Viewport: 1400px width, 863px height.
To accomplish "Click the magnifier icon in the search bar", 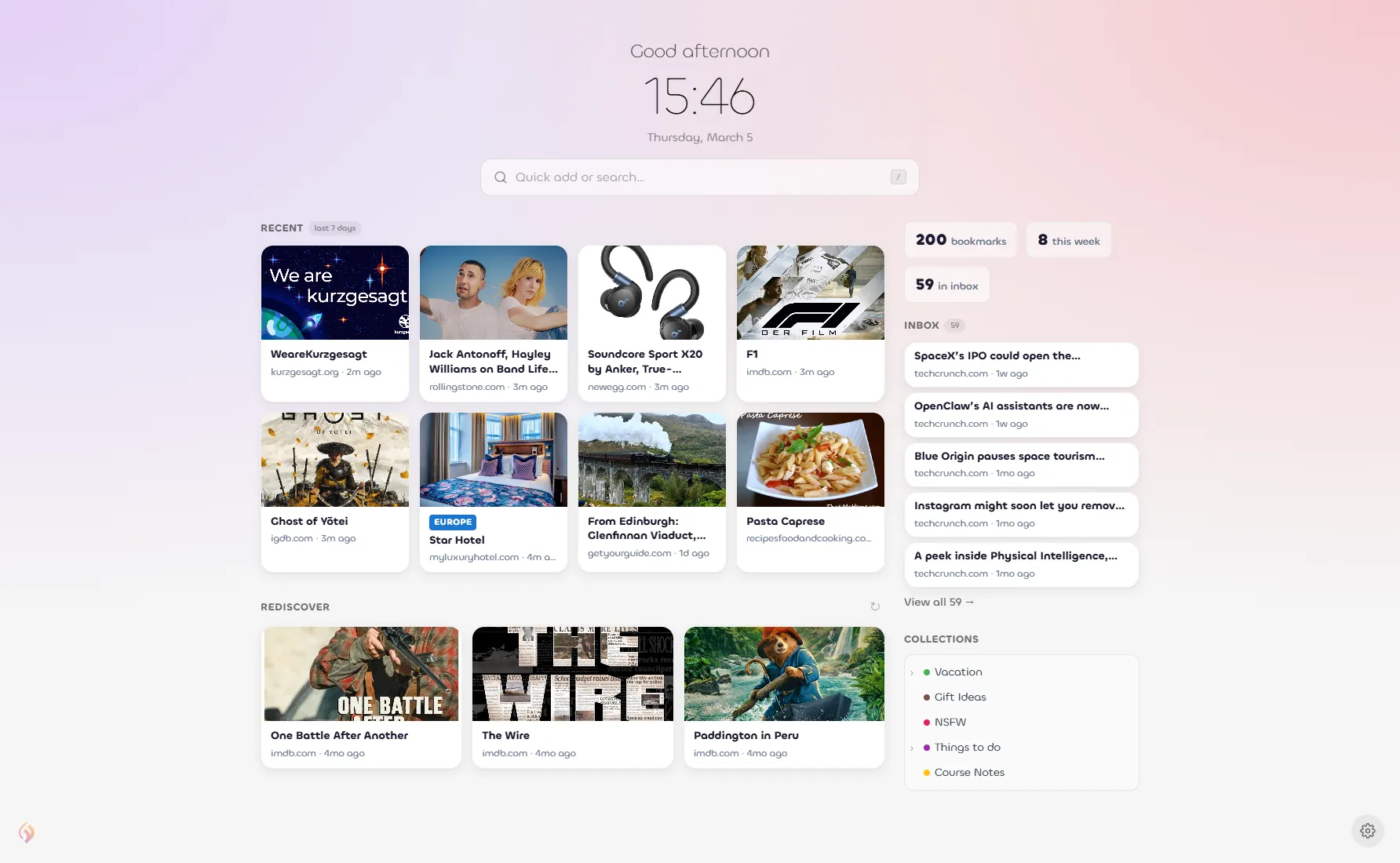I will (501, 177).
